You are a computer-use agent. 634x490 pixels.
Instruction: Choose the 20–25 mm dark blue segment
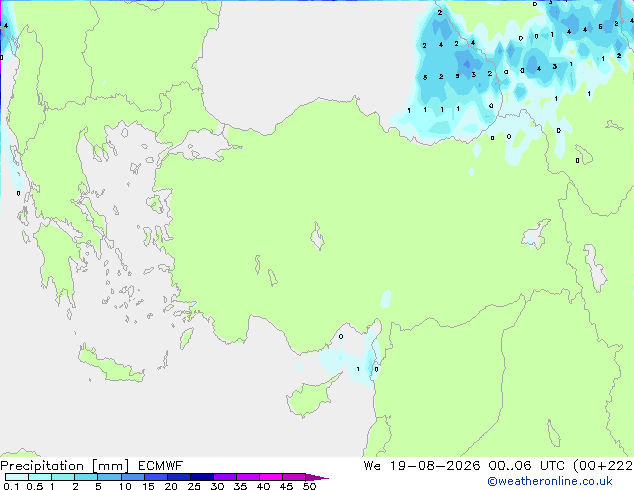(x=178, y=477)
